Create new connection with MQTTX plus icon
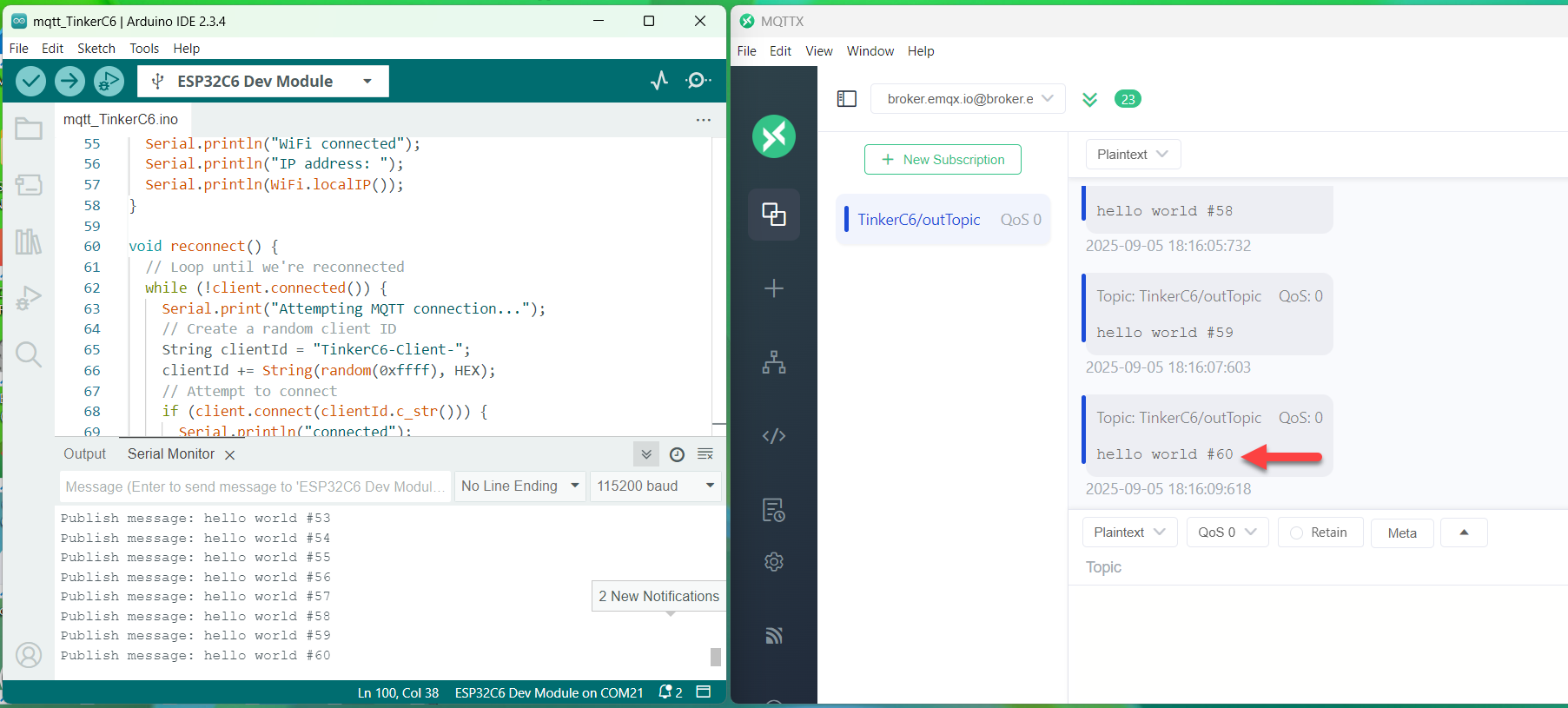1568x708 pixels. click(x=774, y=288)
